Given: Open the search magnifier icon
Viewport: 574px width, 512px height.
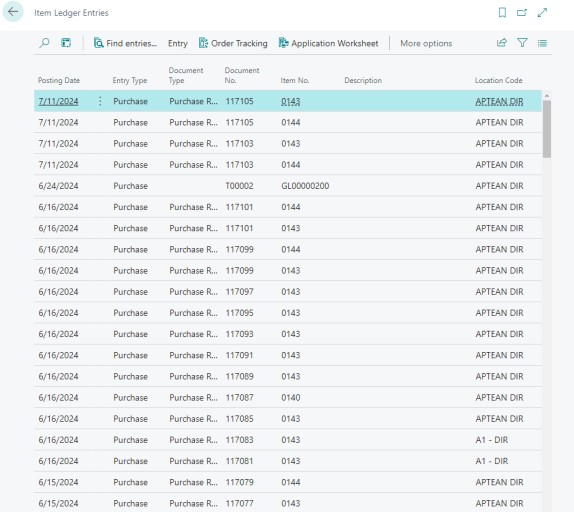Looking at the screenshot, I should 44,43.
